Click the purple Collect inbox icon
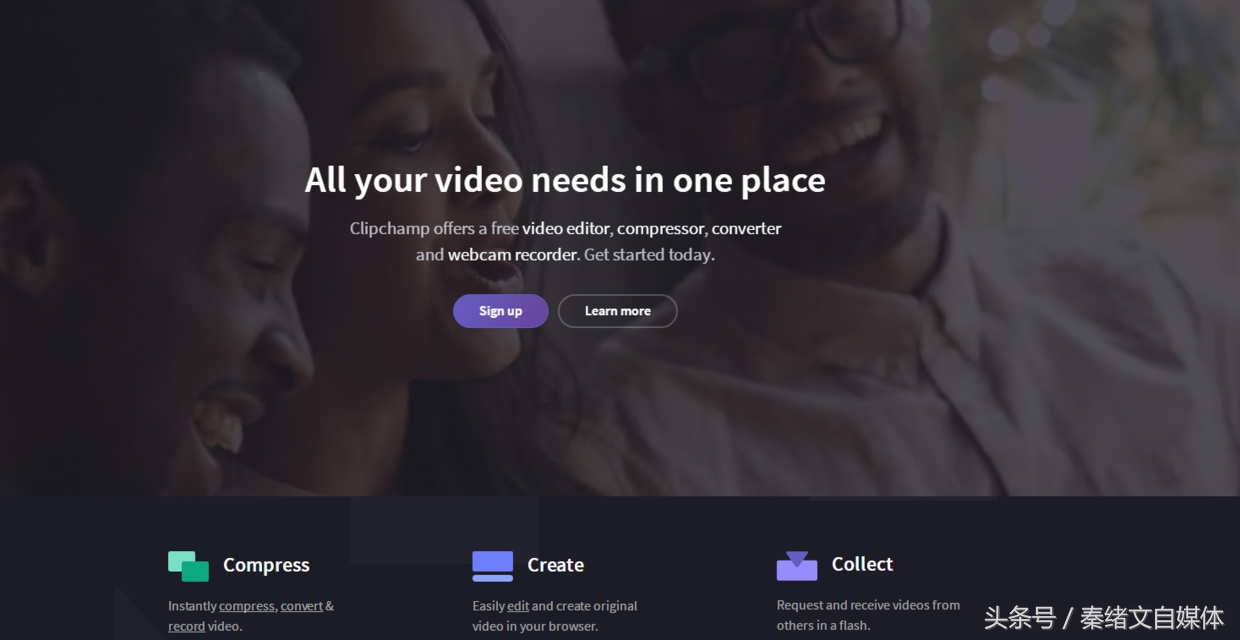The height and width of the screenshot is (640, 1240). point(796,566)
